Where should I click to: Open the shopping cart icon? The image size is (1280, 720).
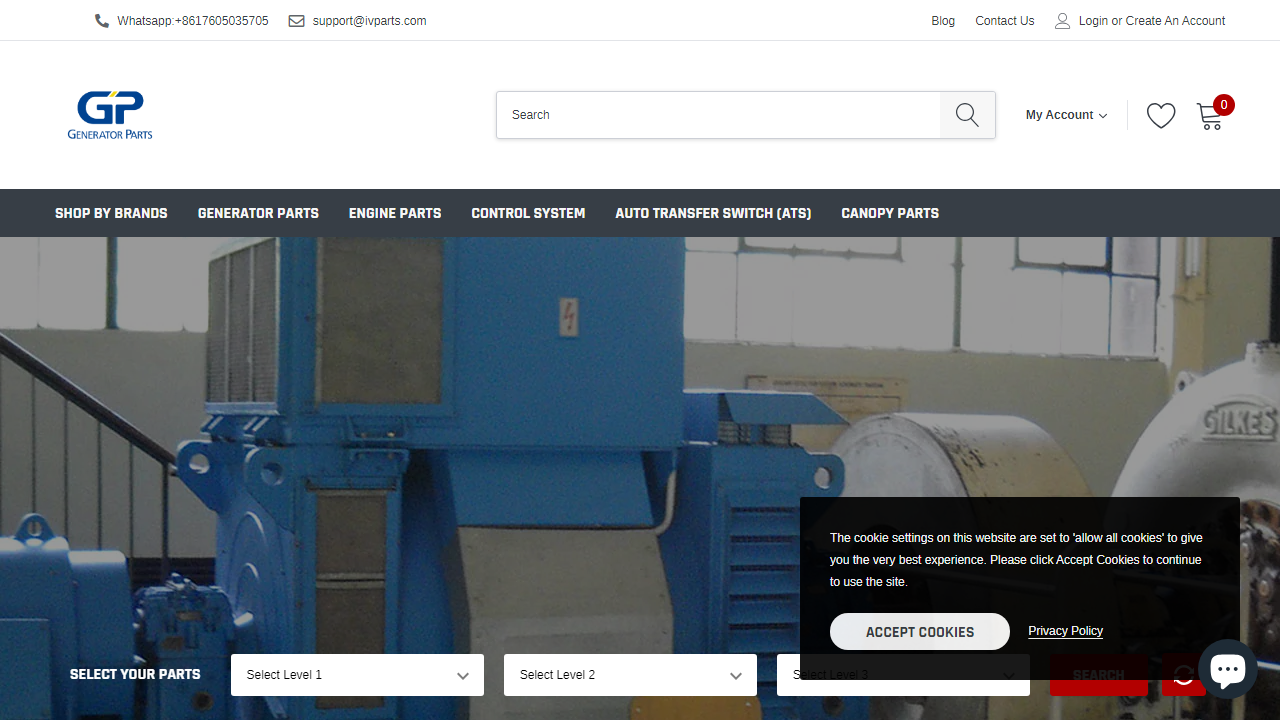tap(1209, 117)
